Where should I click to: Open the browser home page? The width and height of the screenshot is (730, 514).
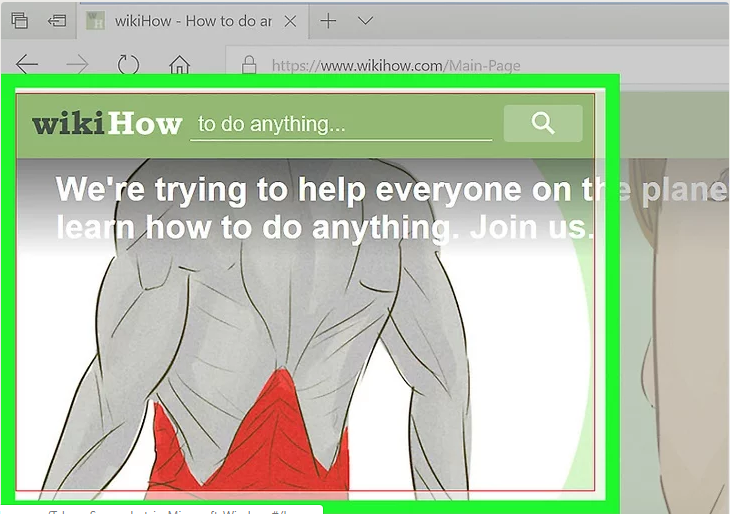tap(179, 65)
